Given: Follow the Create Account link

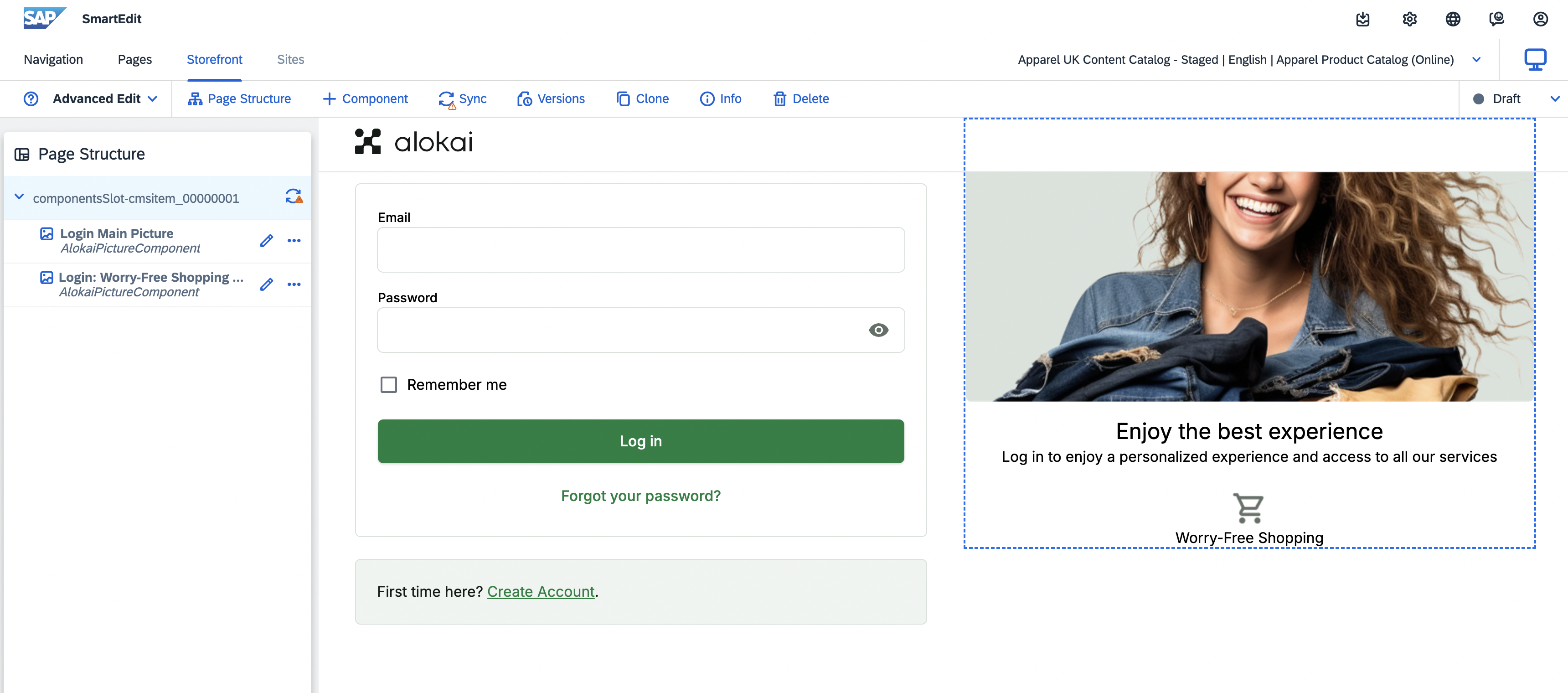Looking at the screenshot, I should pyautogui.click(x=541, y=592).
